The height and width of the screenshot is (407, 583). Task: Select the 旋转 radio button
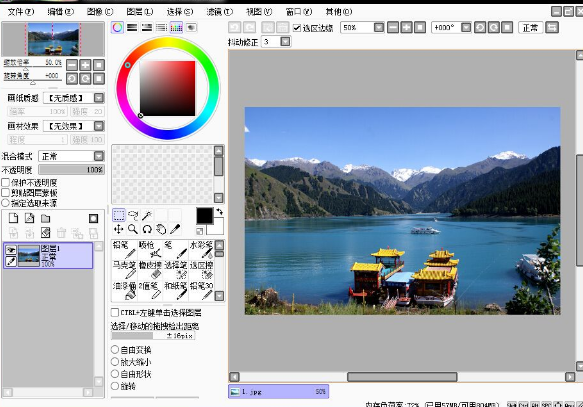115,386
